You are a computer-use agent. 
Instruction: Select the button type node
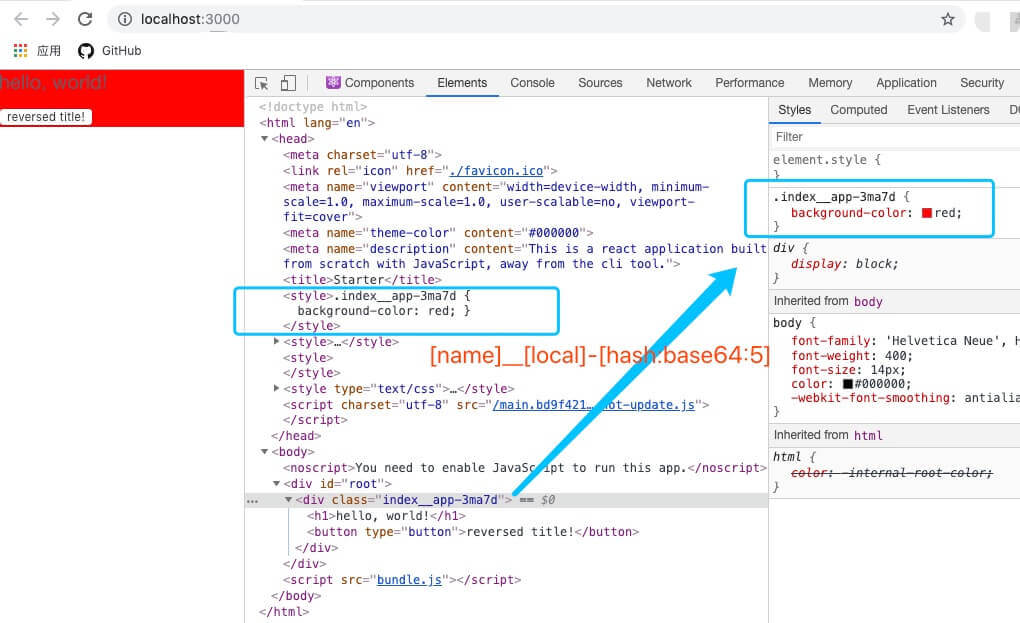pos(473,531)
